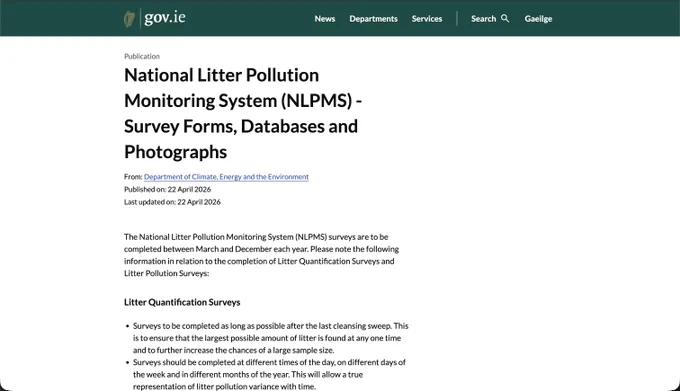Click the gov.ie harp logo
This screenshot has height=391, width=680.
tap(129, 19)
